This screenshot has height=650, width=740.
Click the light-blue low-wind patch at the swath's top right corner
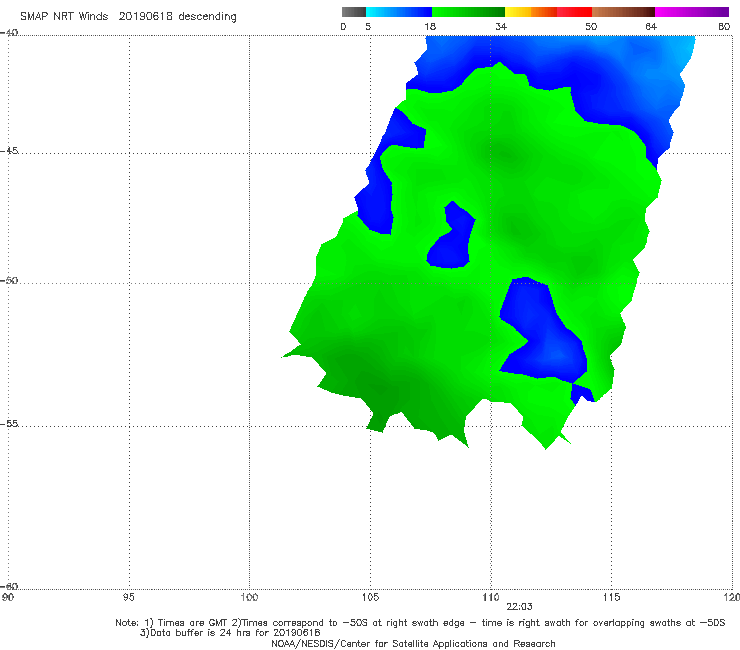pyautogui.click(x=682, y=51)
